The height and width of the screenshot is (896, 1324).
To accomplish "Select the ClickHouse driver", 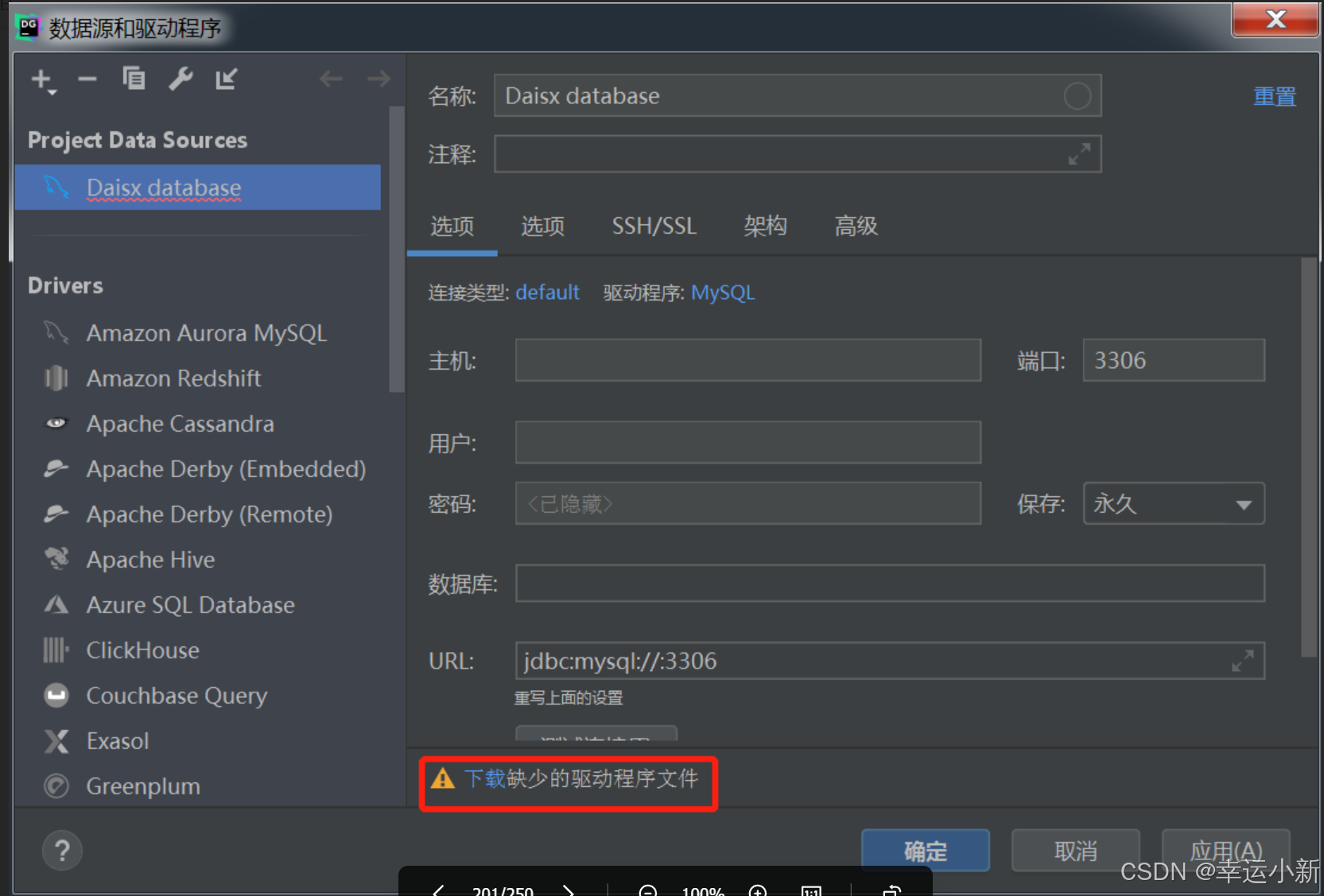I will pos(142,650).
